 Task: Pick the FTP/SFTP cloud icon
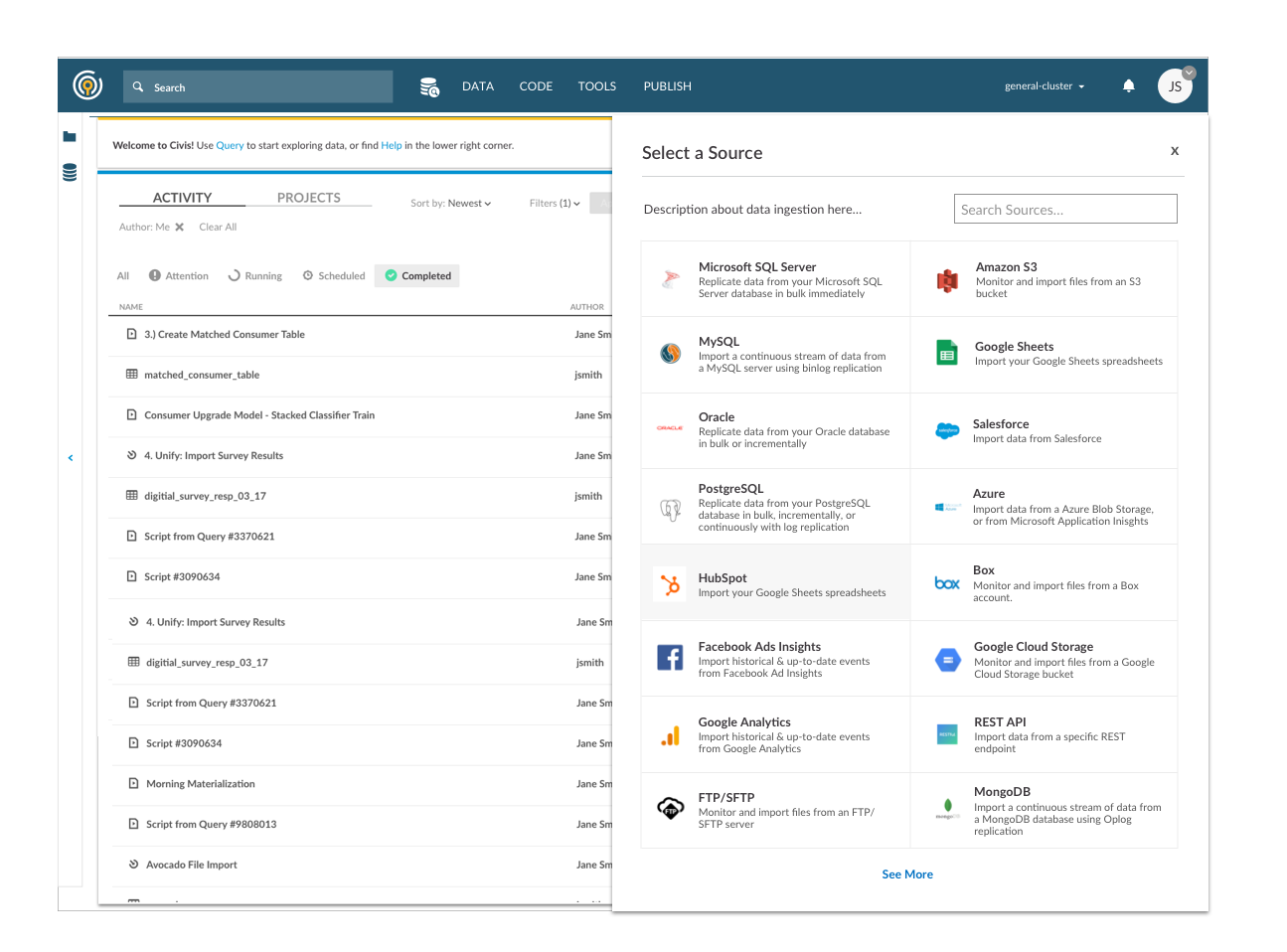pos(671,808)
